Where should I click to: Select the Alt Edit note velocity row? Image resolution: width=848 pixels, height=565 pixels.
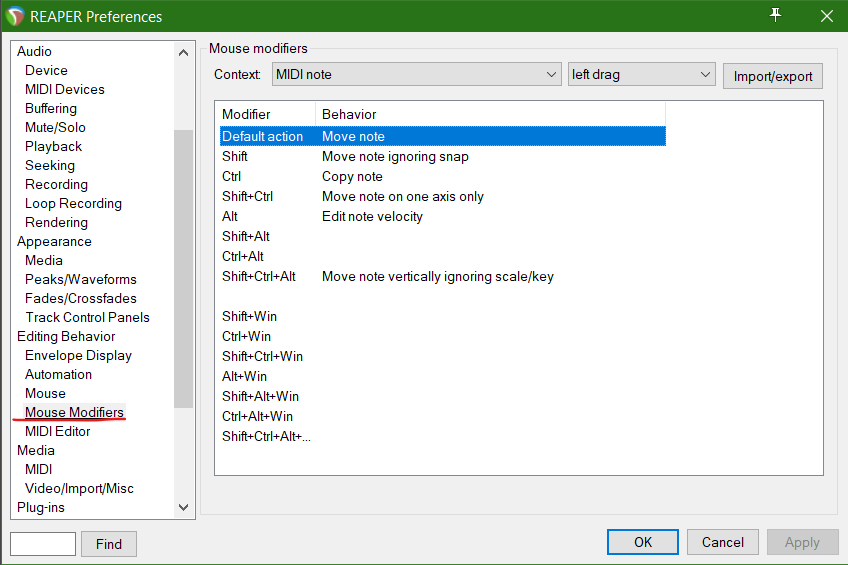coord(442,216)
